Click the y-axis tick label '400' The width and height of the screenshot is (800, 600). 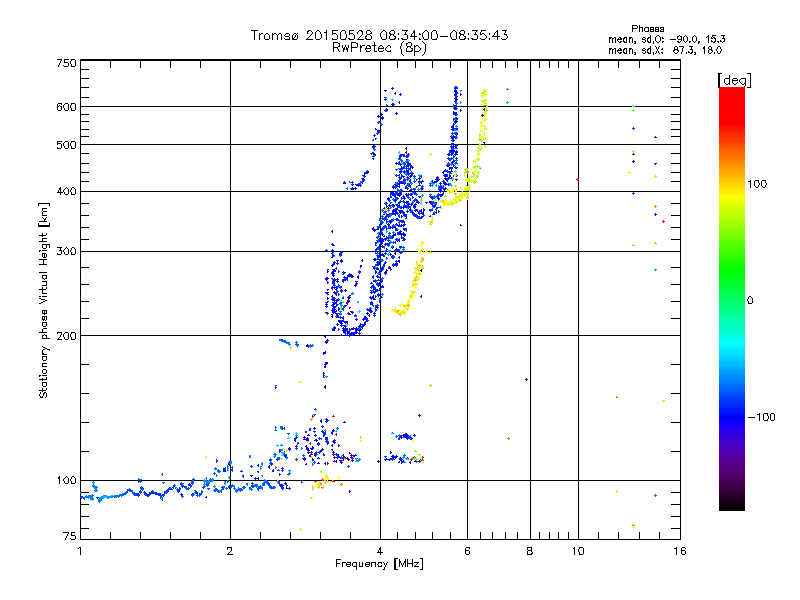pos(66,191)
